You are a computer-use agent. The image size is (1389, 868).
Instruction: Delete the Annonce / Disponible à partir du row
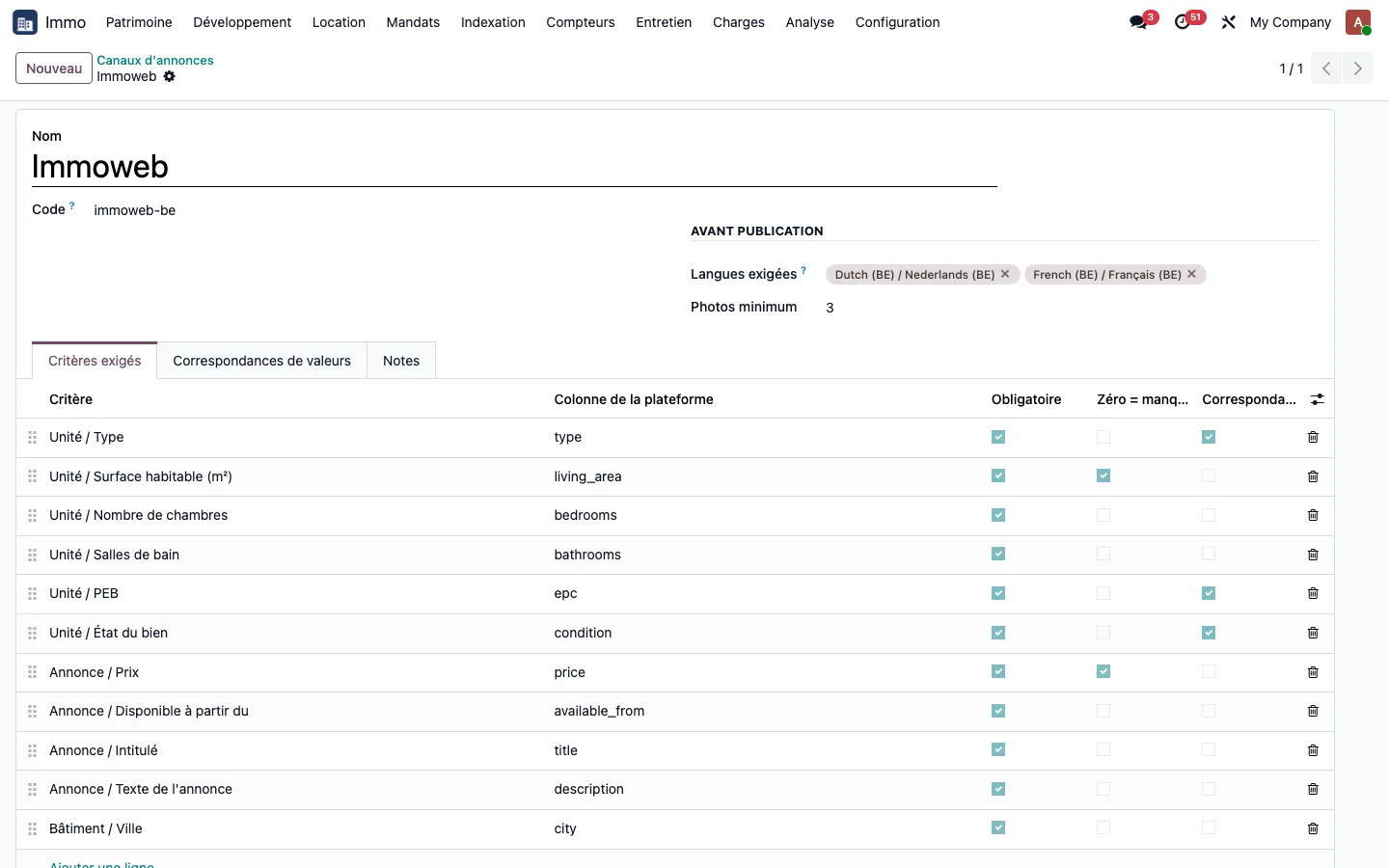click(x=1313, y=711)
